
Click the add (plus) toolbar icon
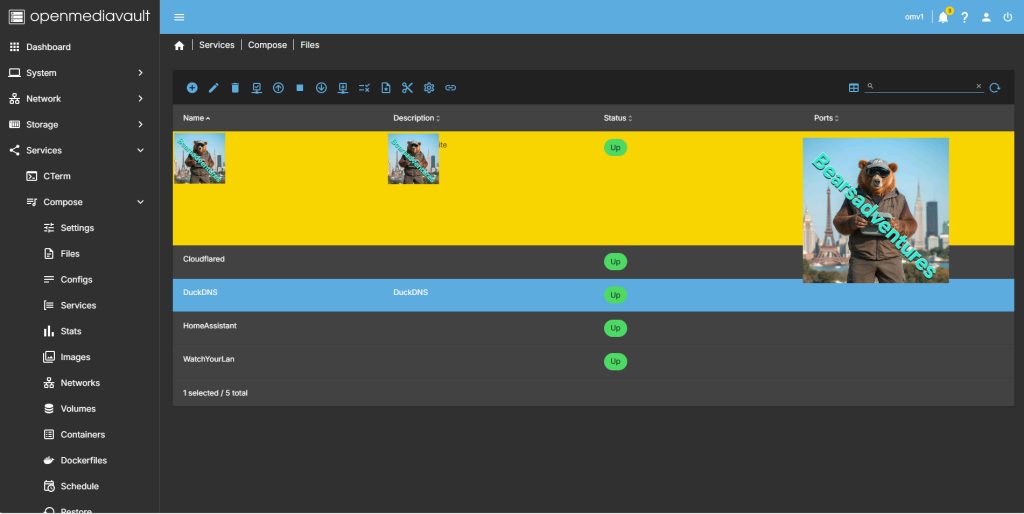[192, 88]
